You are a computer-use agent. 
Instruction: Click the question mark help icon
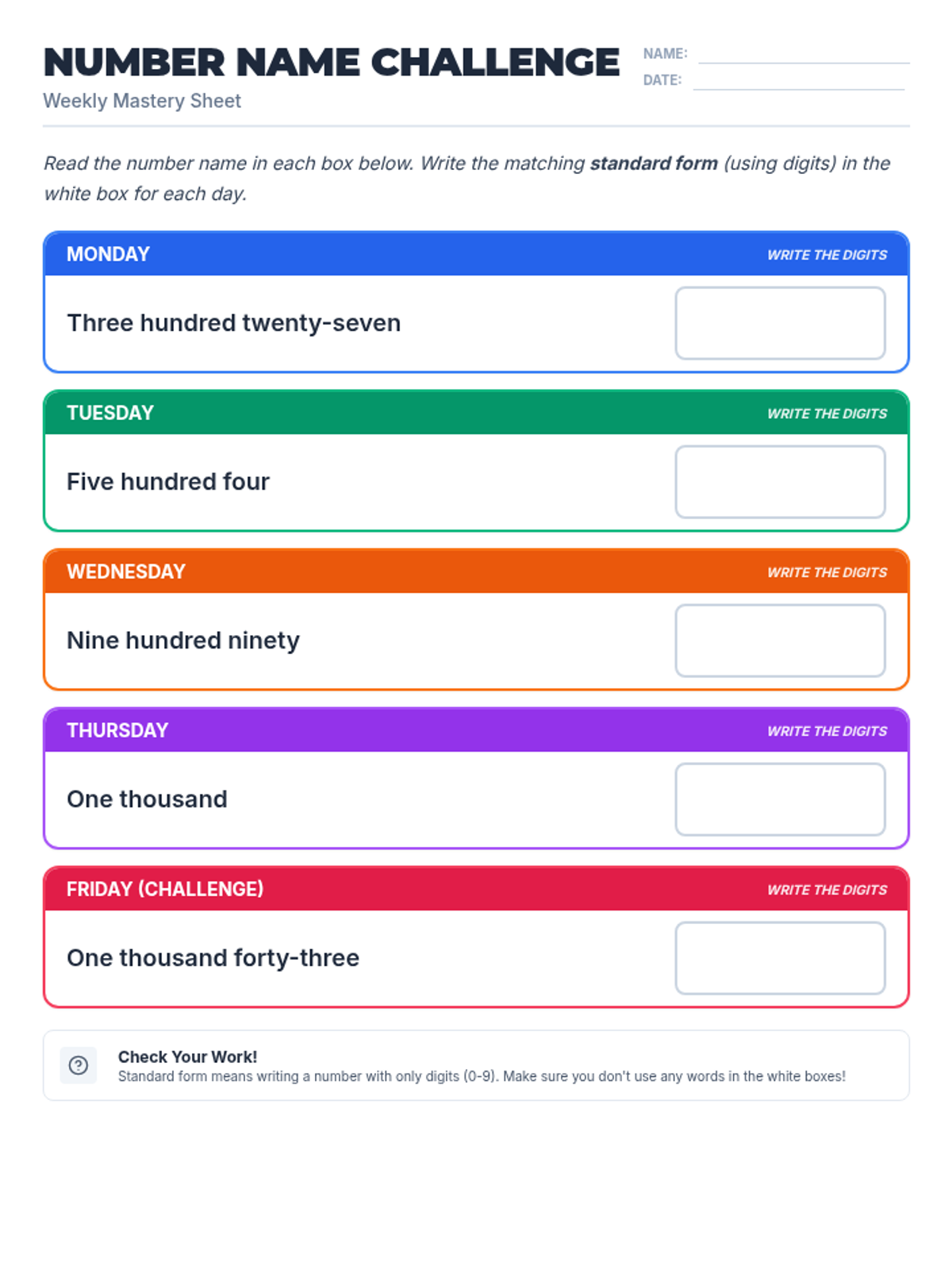78,1065
